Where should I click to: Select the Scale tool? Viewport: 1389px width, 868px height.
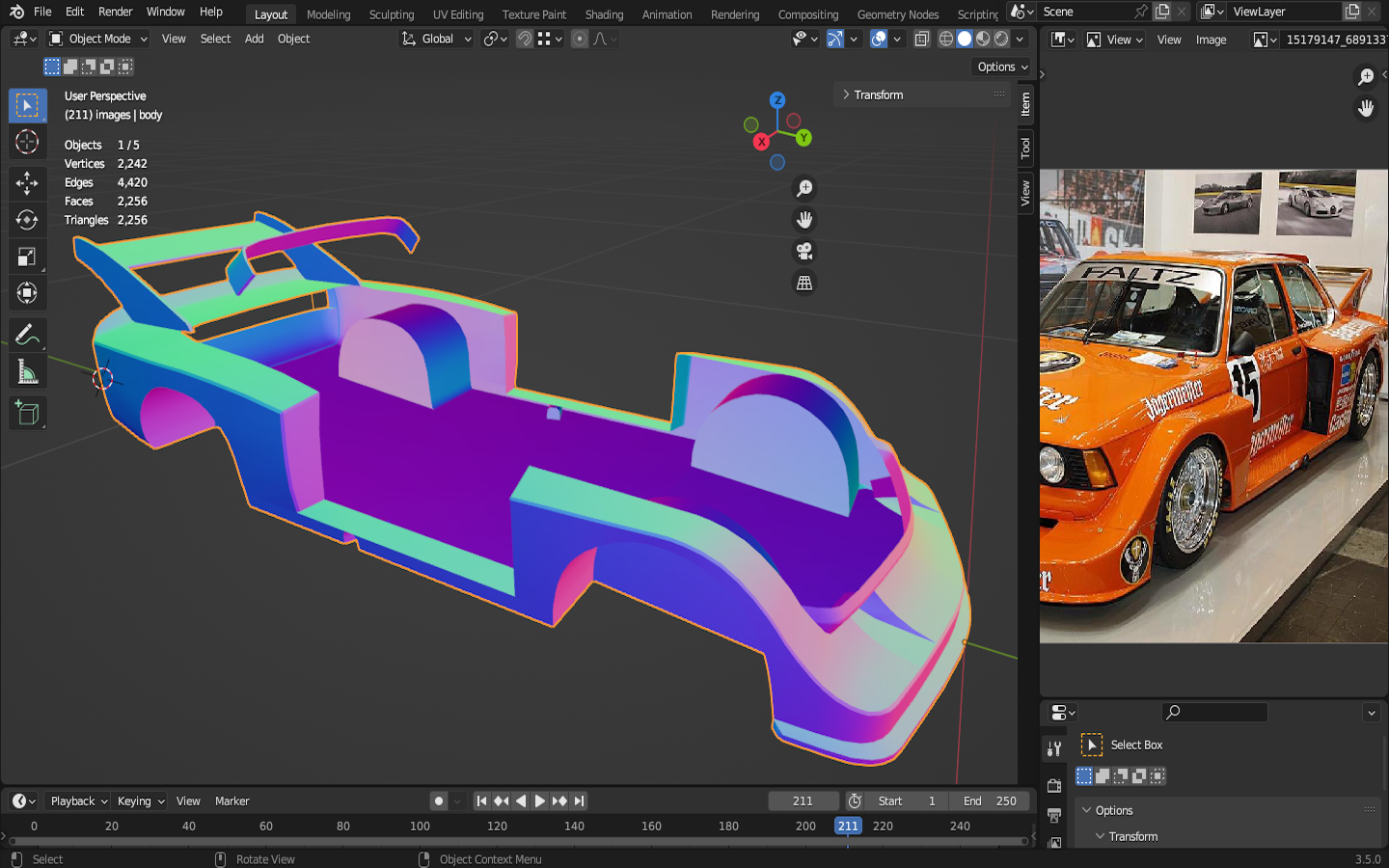coord(27,257)
